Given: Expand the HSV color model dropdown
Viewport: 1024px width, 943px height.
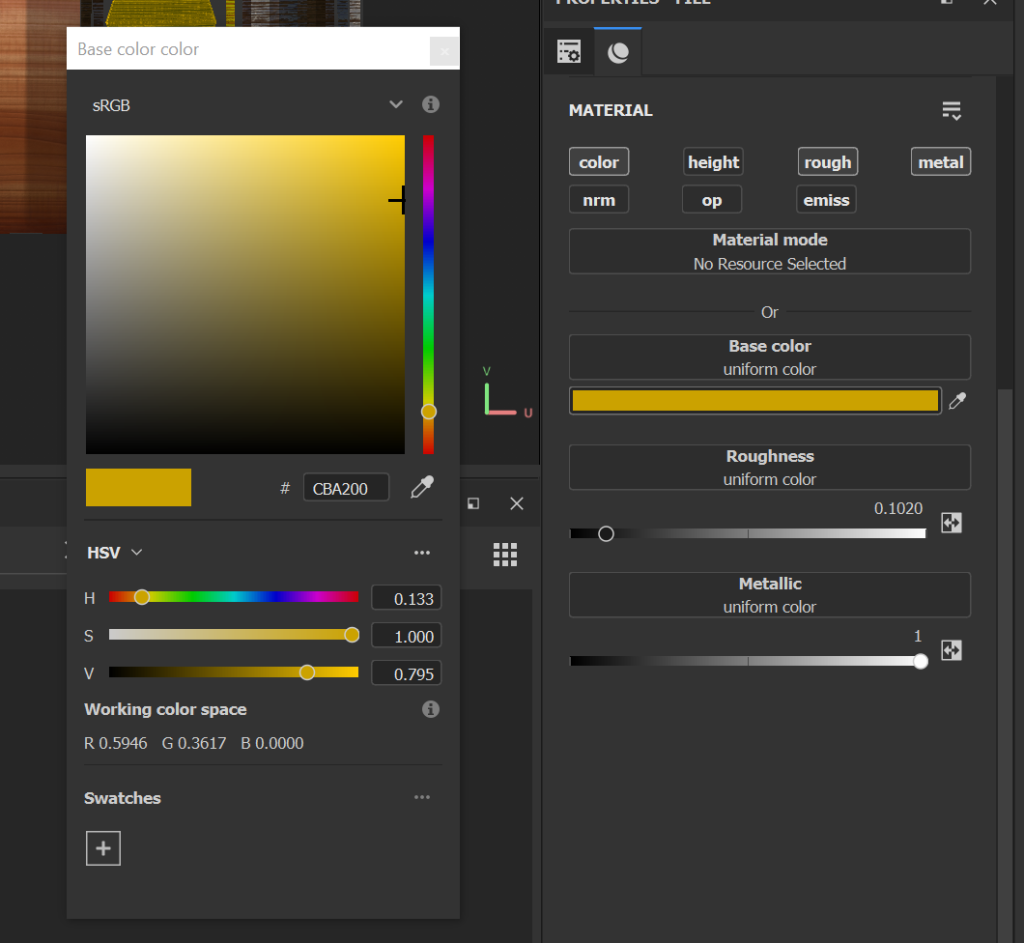Looking at the screenshot, I should point(115,552).
